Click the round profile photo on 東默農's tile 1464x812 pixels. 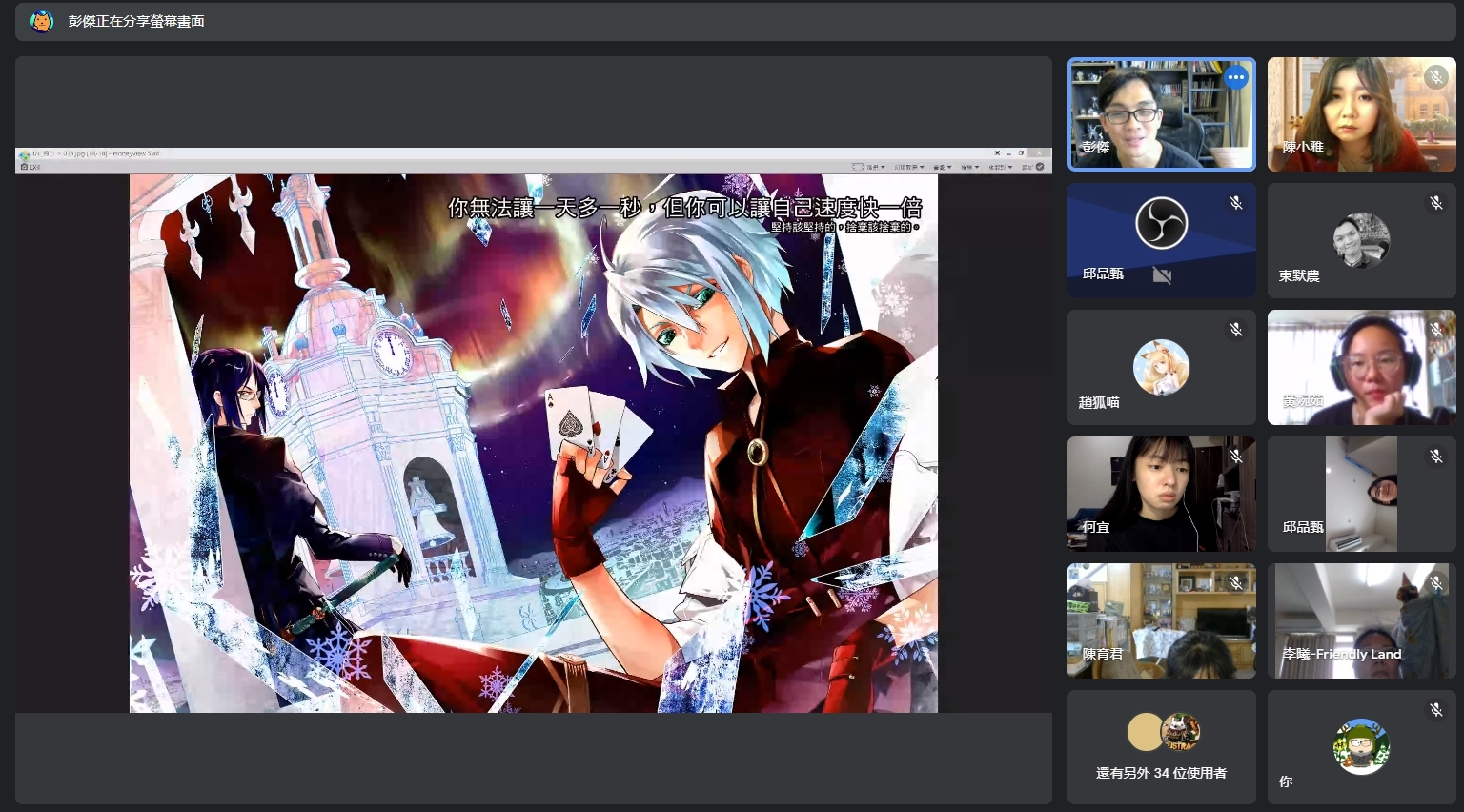point(1361,240)
